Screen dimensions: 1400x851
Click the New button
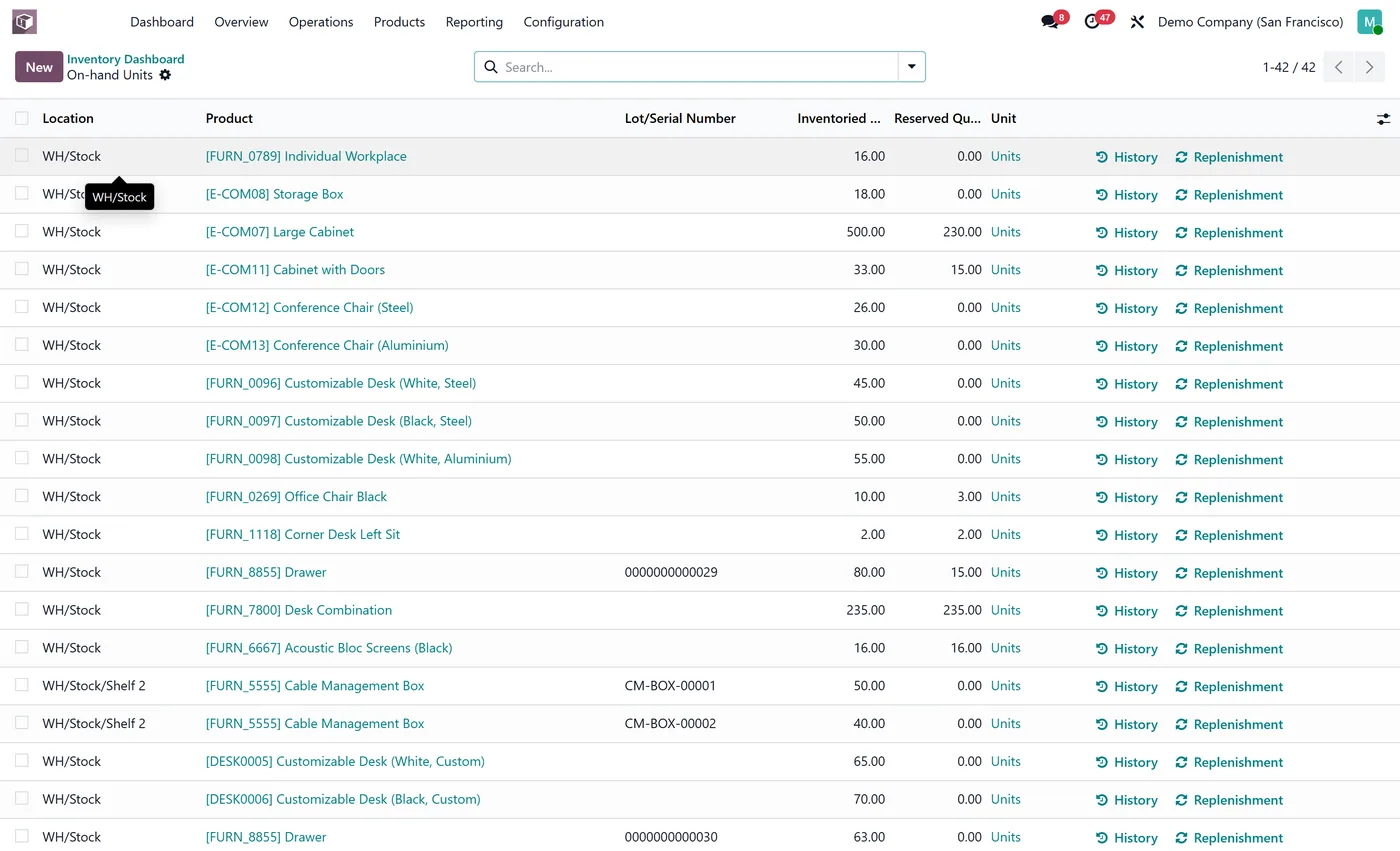coord(39,67)
